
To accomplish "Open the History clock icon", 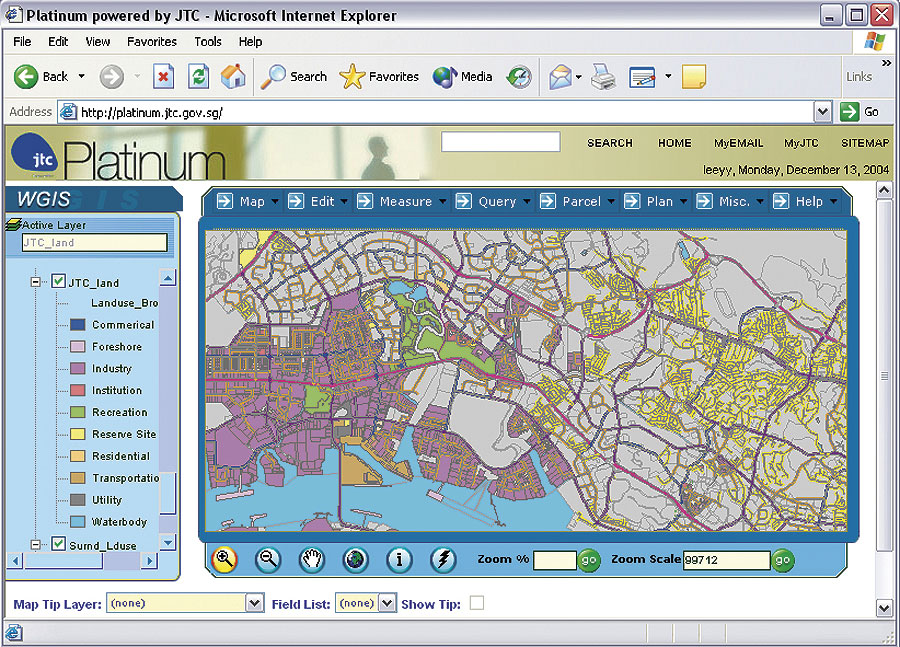I will point(519,76).
